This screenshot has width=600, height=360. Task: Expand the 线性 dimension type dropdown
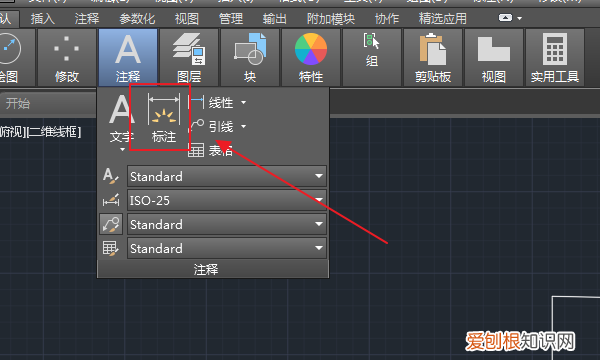point(243,103)
